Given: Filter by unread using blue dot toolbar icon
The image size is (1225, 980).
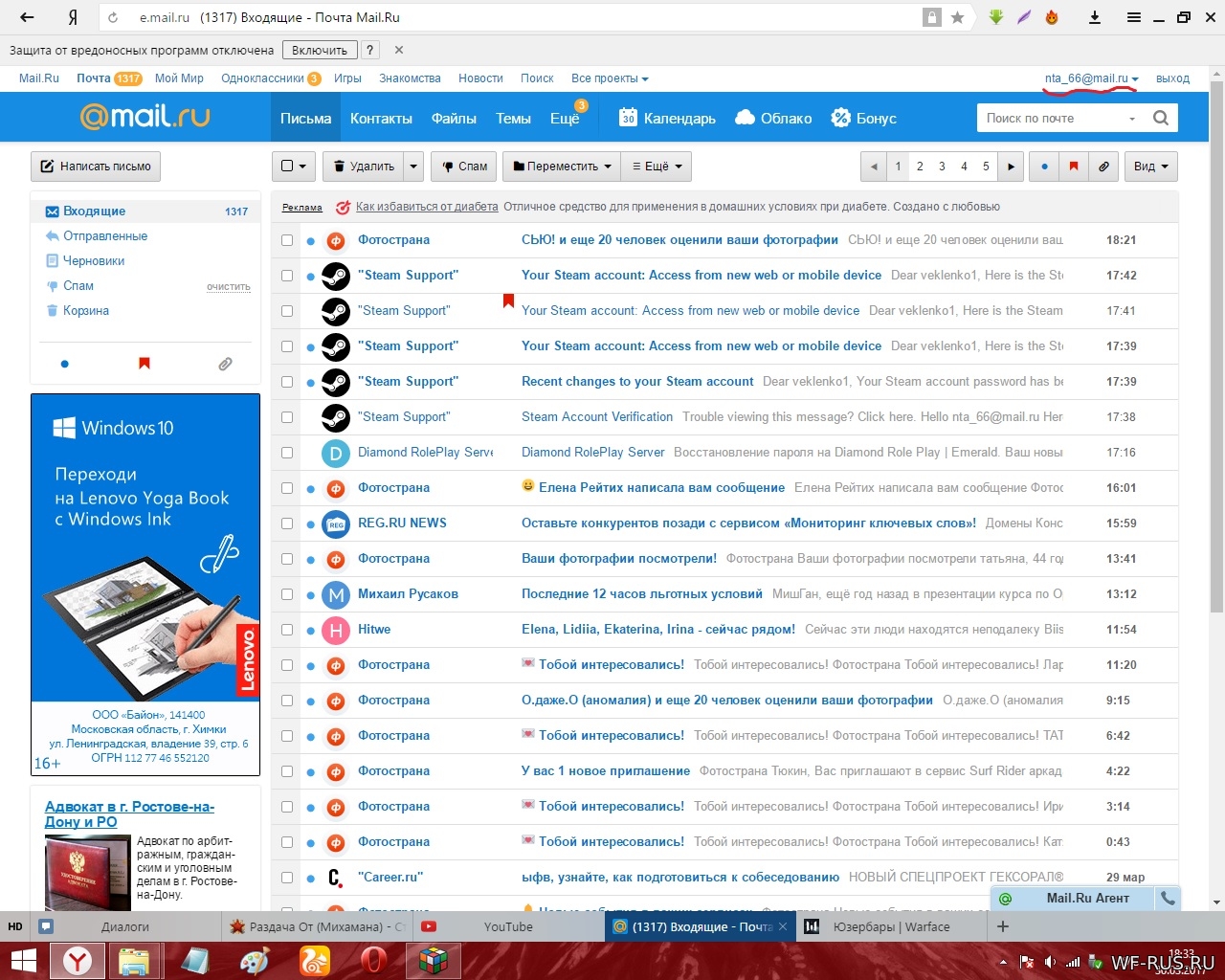Looking at the screenshot, I should tap(1044, 167).
